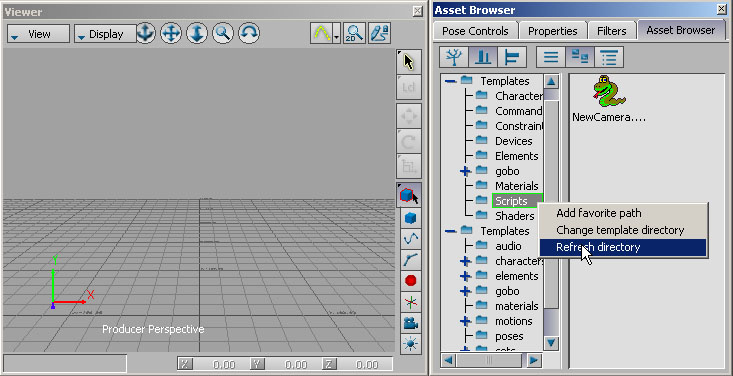Choose the scale tool in Viewer sidebar
The height and width of the screenshot is (376, 733).
coord(409,166)
